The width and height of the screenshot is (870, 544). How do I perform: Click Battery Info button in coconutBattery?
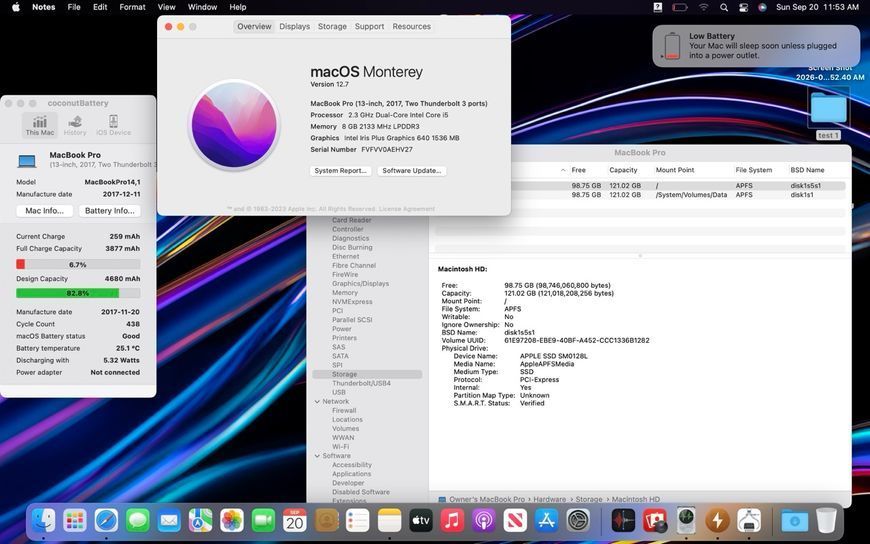(x=110, y=211)
